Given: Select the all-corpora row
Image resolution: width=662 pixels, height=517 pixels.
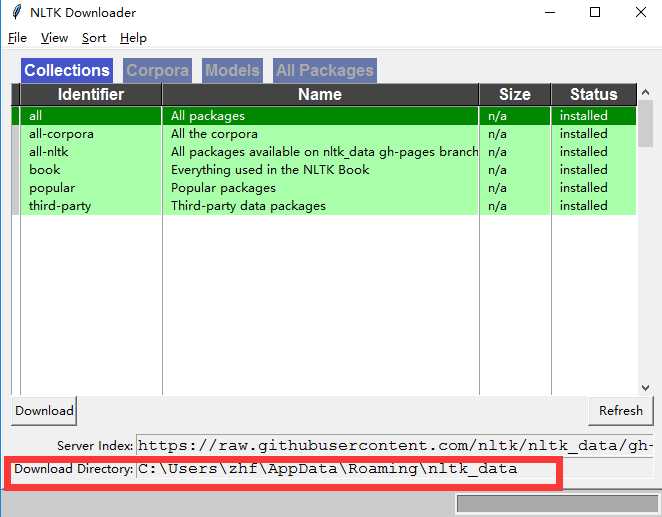Looking at the screenshot, I should pos(324,134).
